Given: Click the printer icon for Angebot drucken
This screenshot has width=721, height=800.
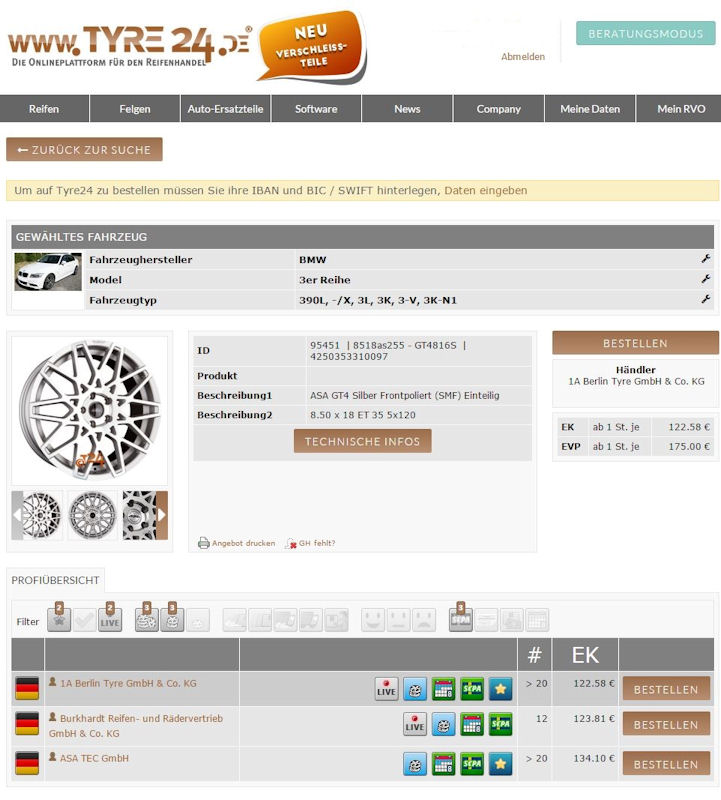Looking at the screenshot, I should (204, 543).
